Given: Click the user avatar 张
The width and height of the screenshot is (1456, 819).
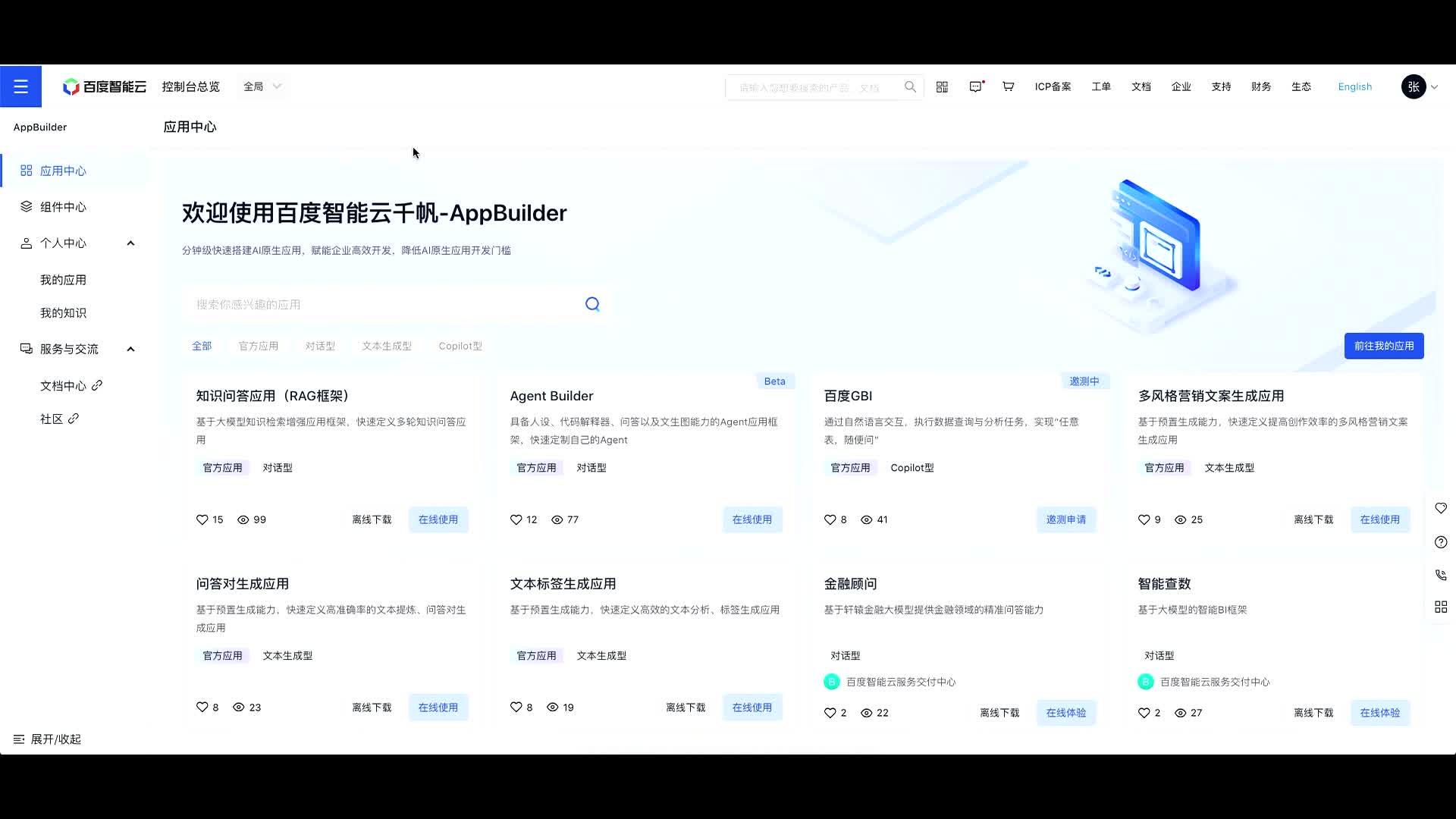Looking at the screenshot, I should [x=1414, y=86].
